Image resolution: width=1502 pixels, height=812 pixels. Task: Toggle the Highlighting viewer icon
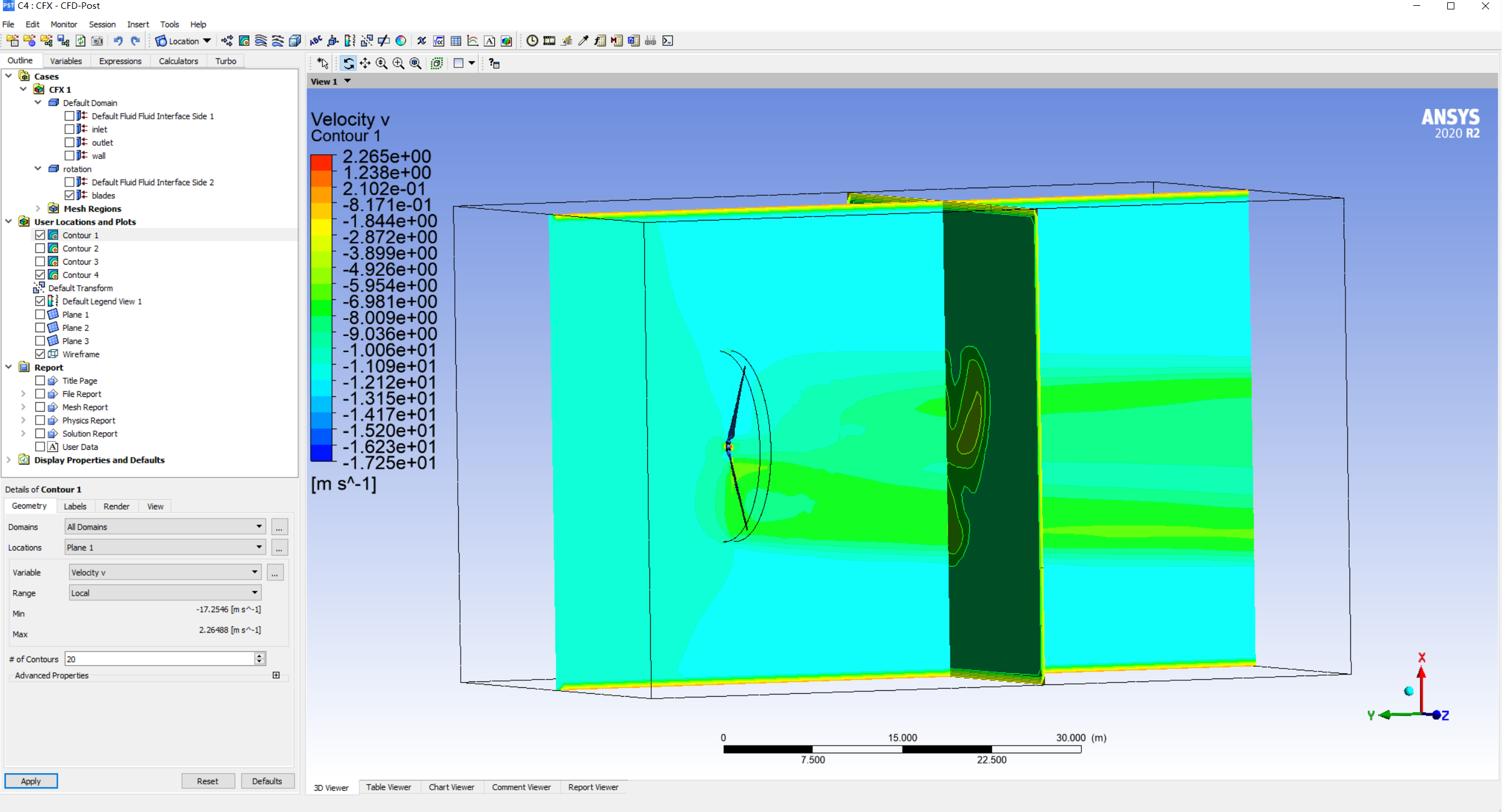point(437,64)
